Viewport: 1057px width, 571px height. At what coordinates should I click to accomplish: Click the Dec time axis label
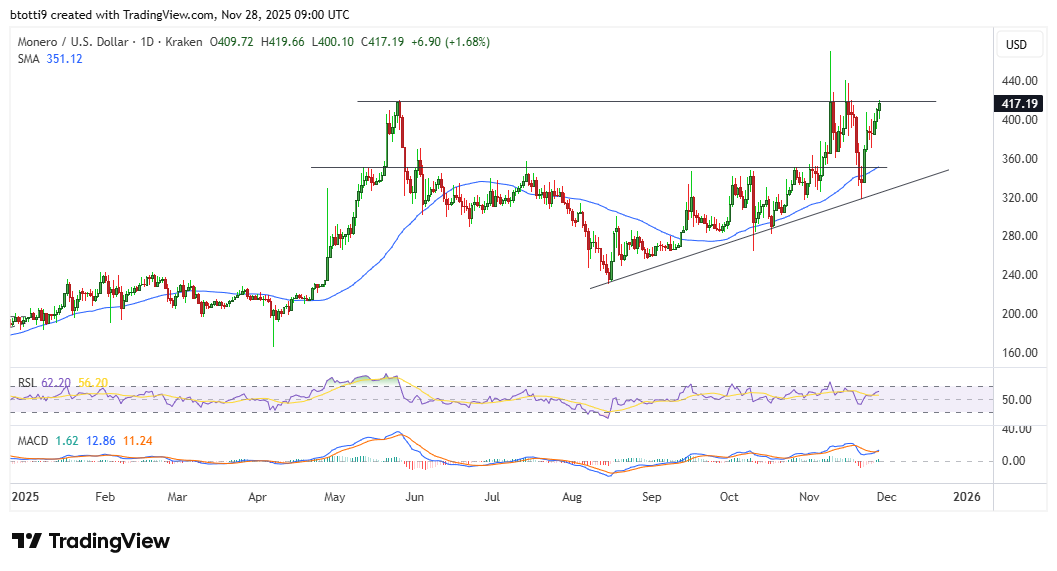[886, 497]
